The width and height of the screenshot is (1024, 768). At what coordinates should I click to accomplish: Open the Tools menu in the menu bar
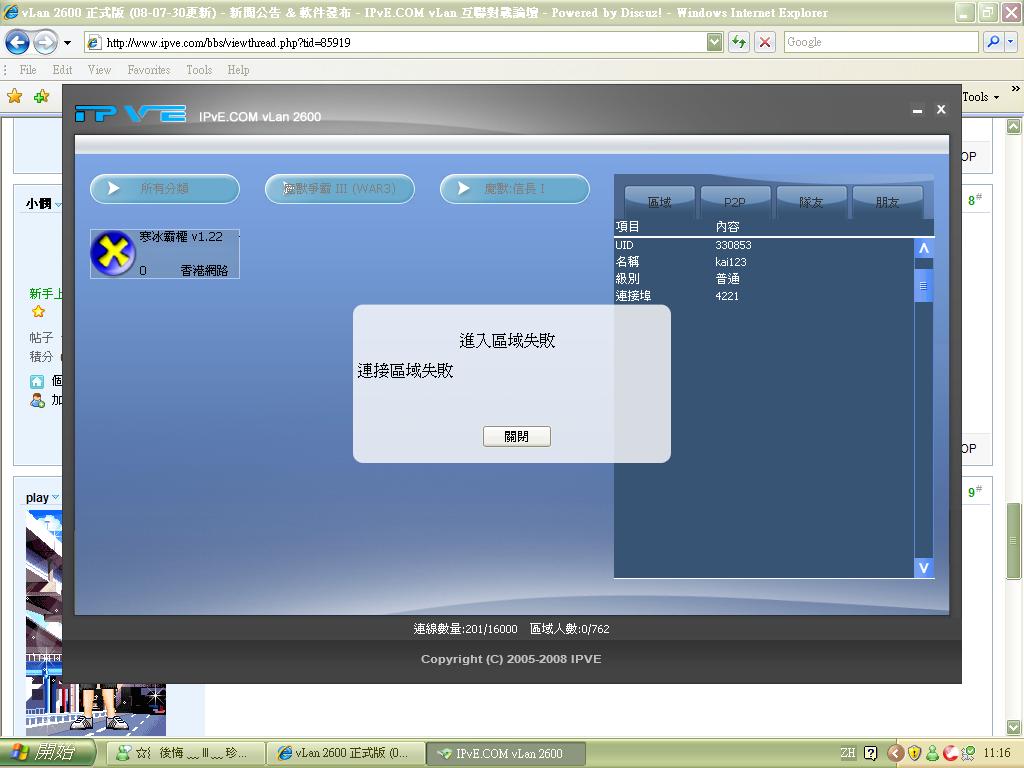[x=199, y=70]
